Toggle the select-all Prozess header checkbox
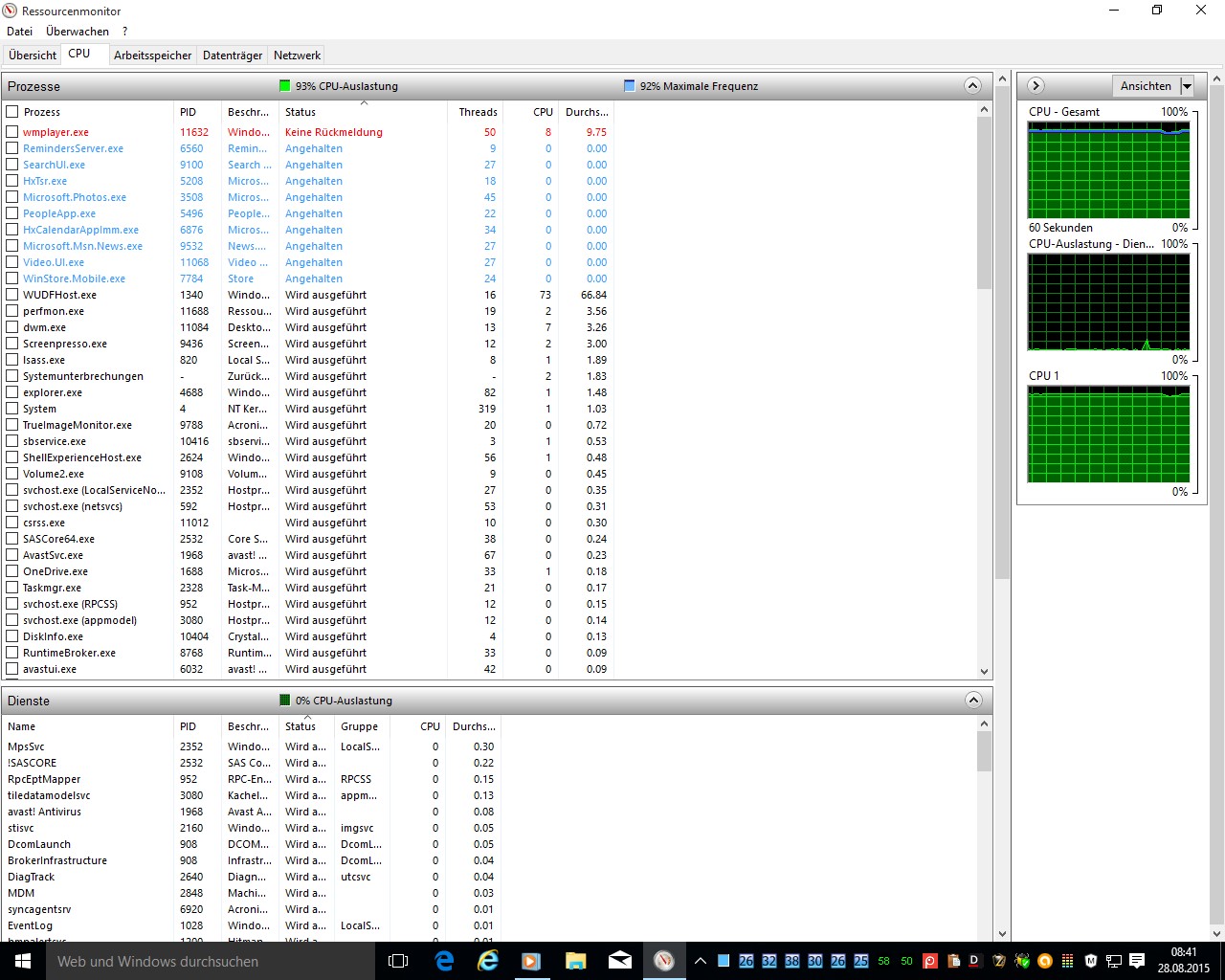Viewport: 1225px width, 980px height. pyautogui.click(x=12, y=112)
